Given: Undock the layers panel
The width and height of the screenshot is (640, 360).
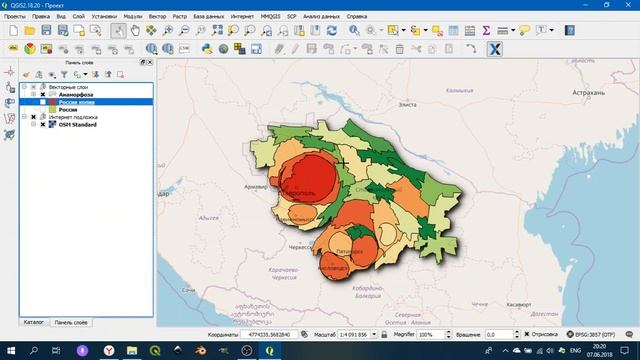Looking at the screenshot, I should (143, 62).
